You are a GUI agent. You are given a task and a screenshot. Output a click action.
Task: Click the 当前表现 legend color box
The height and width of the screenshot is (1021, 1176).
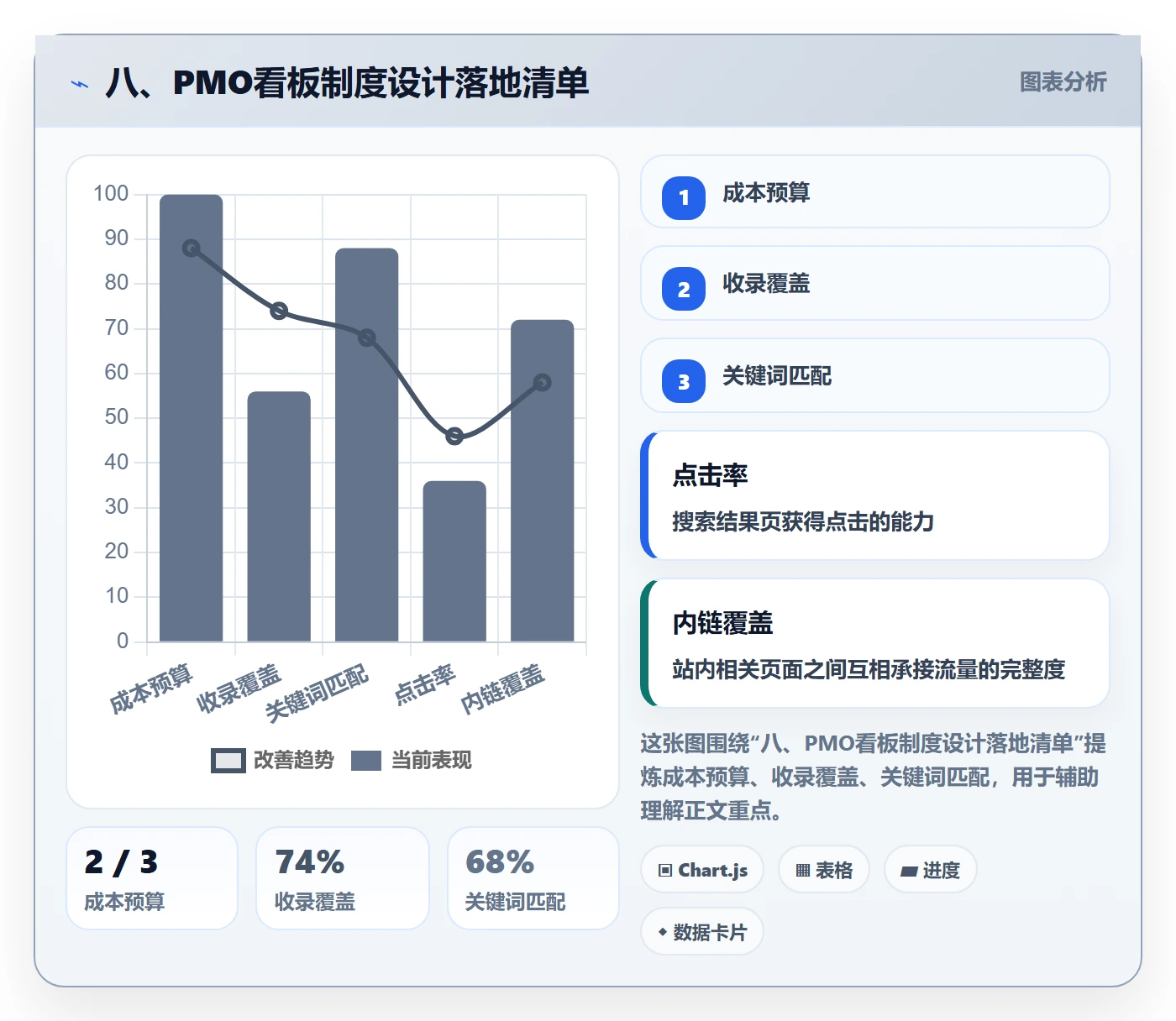click(366, 760)
